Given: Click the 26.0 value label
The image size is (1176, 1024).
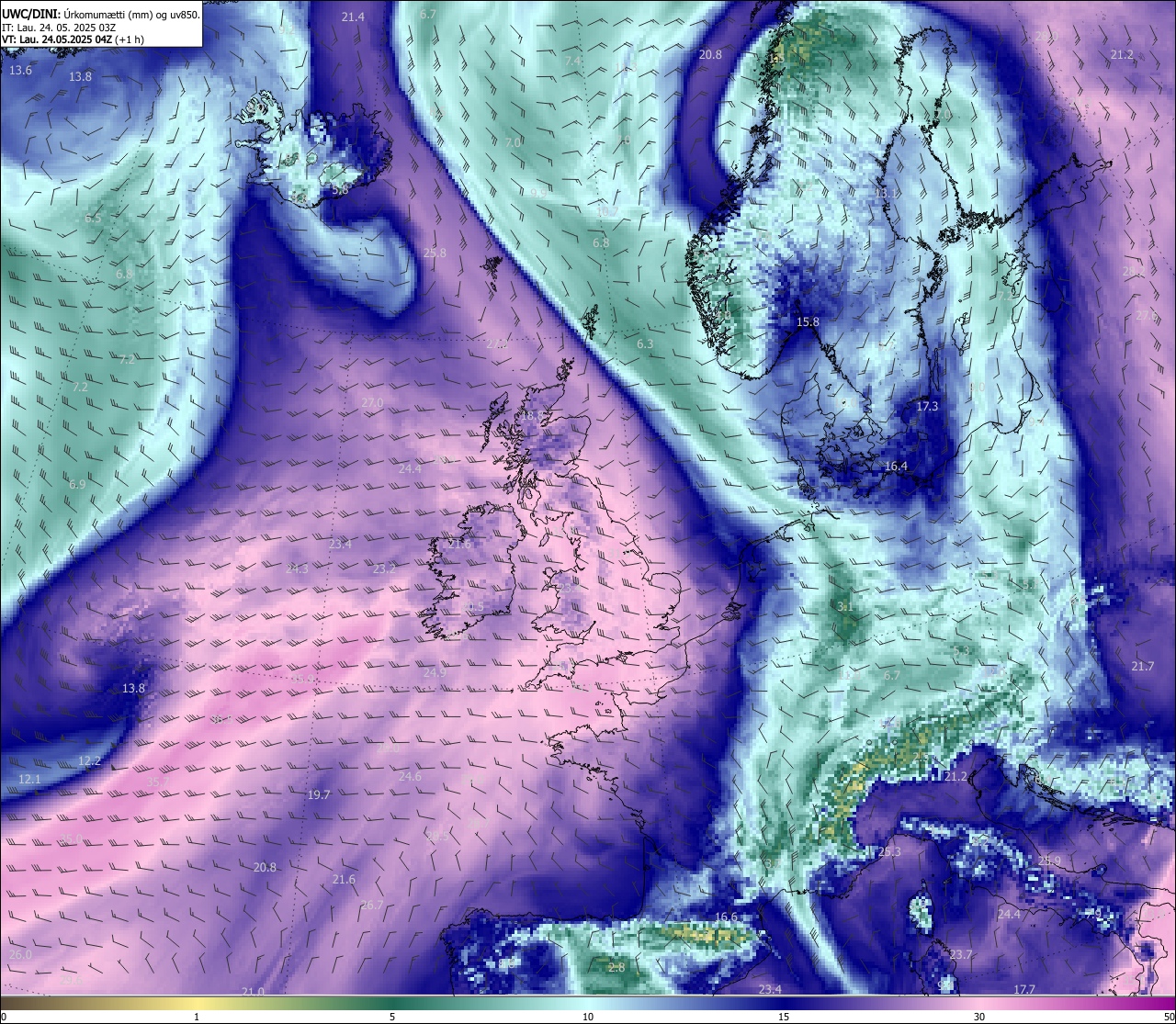Looking at the screenshot, I should 20,955.
